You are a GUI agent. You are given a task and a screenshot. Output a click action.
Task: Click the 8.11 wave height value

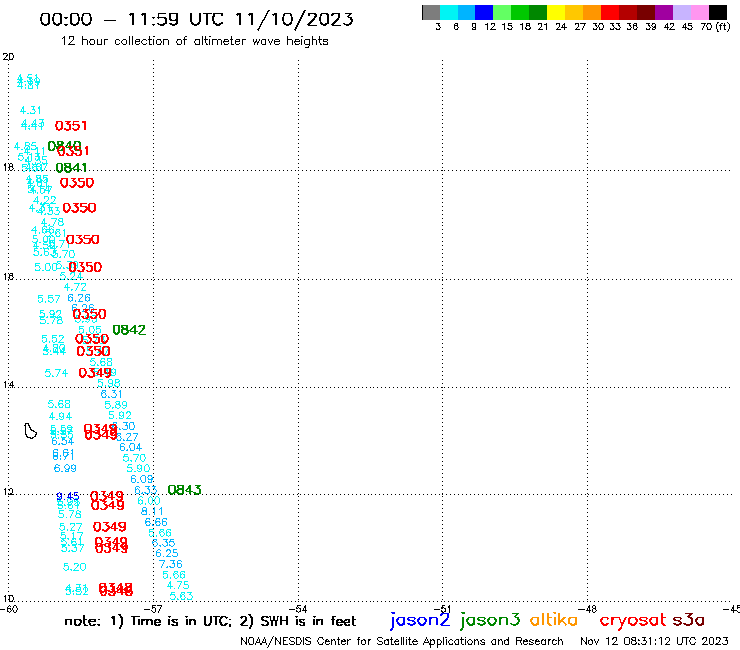click(152, 511)
